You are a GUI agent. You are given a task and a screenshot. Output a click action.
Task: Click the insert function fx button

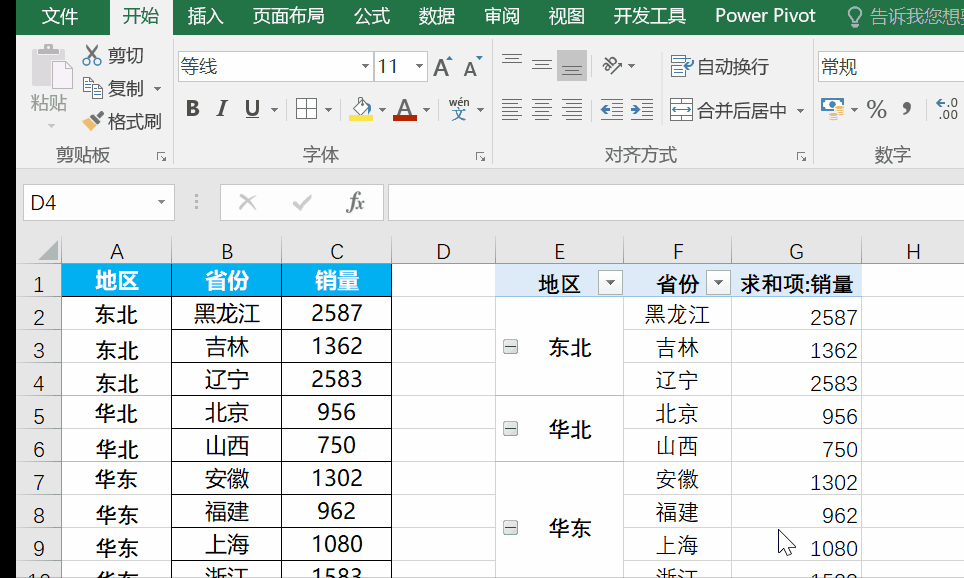[355, 202]
